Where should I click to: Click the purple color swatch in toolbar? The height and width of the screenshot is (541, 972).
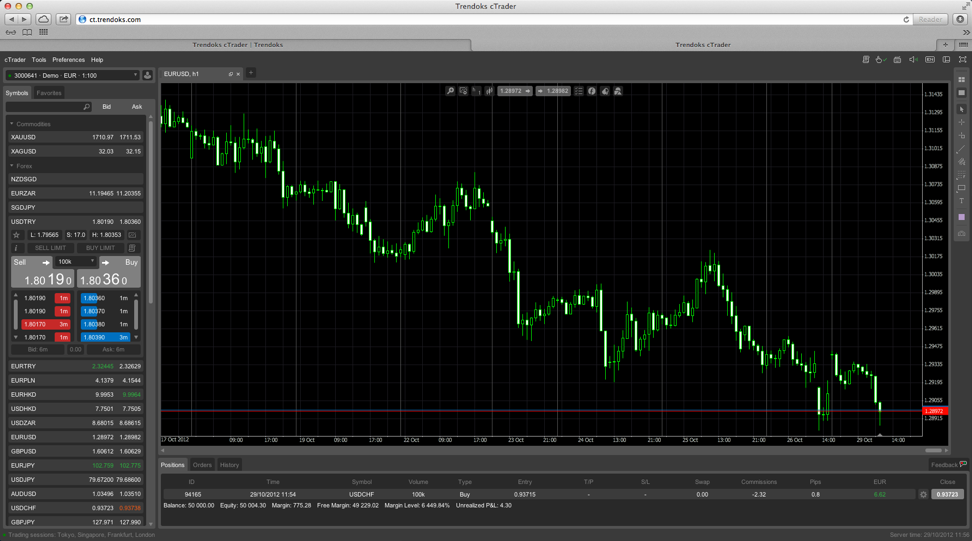click(962, 217)
